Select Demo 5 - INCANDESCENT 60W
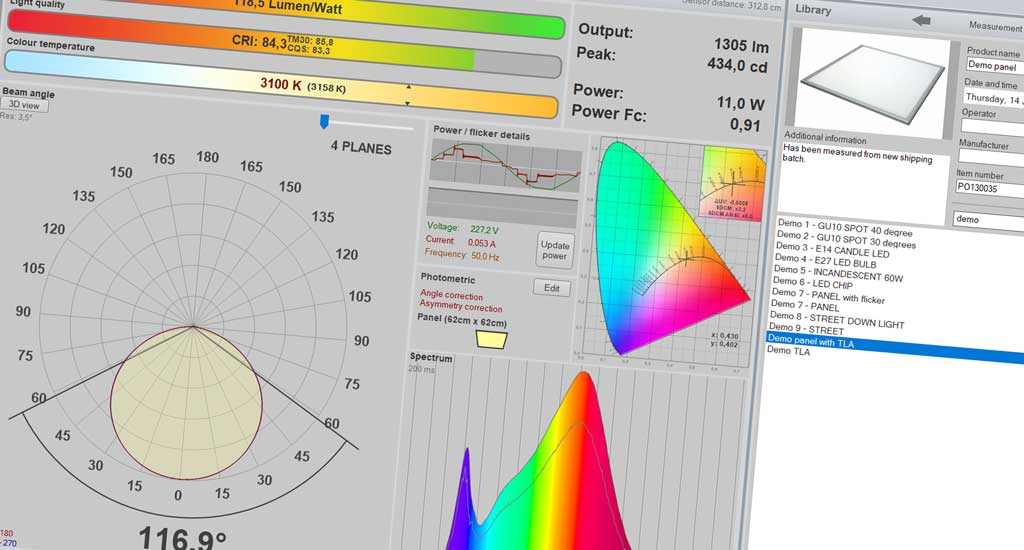The height and width of the screenshot is (550, 1024). click(x=838, y=273)
